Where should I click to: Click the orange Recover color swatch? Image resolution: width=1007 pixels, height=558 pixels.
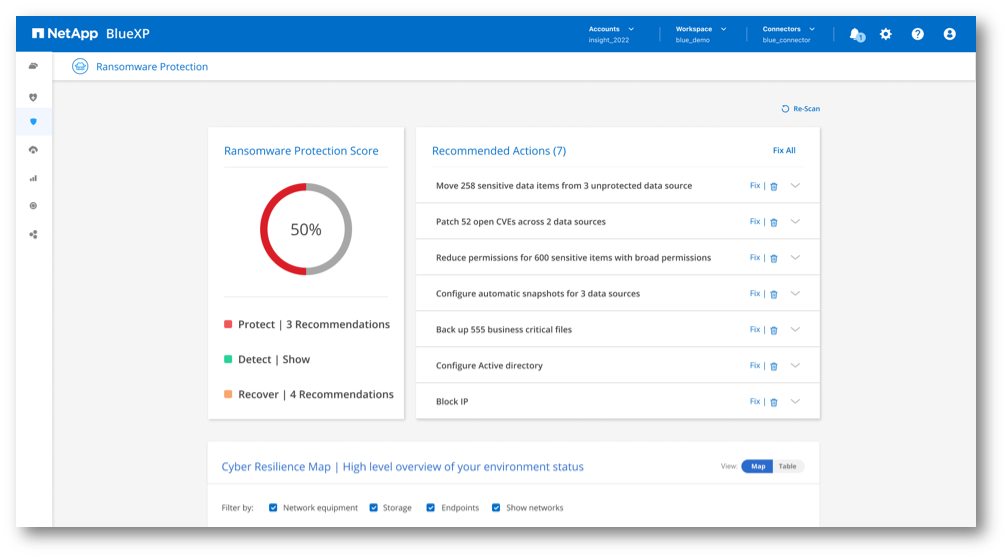[x=227, y=394]
